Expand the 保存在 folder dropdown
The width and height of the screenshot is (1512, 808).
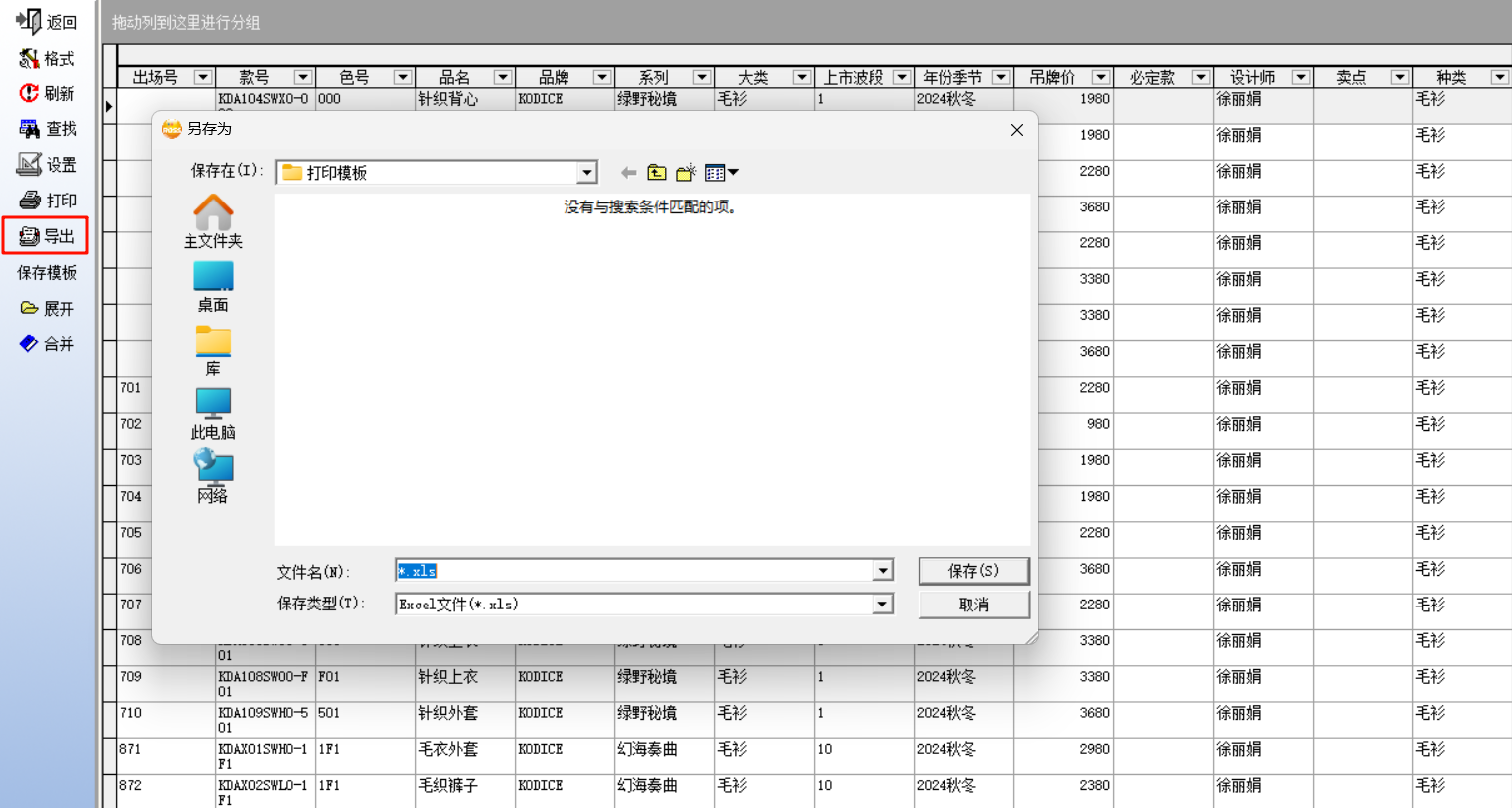pos(586,173)
